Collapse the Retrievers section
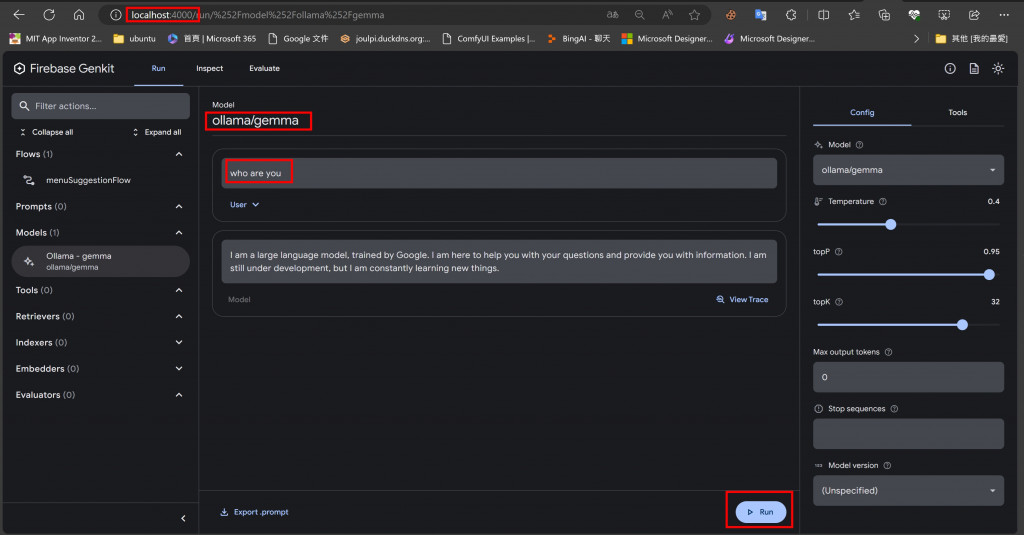This screenshot has width=1024, height=535. point(179,316)
